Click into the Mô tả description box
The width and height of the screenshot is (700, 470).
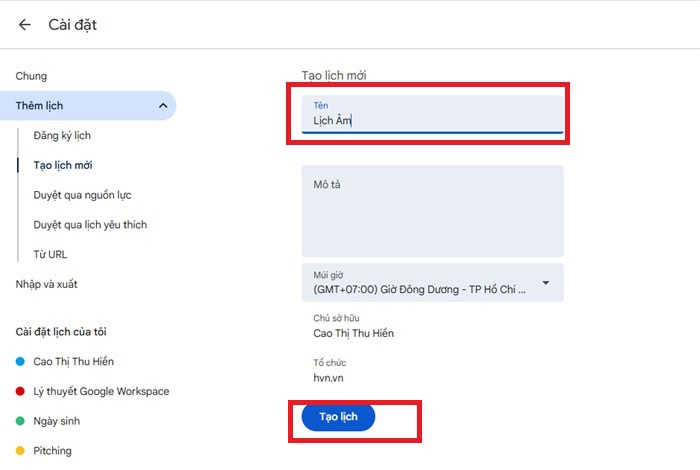[432, 211]
